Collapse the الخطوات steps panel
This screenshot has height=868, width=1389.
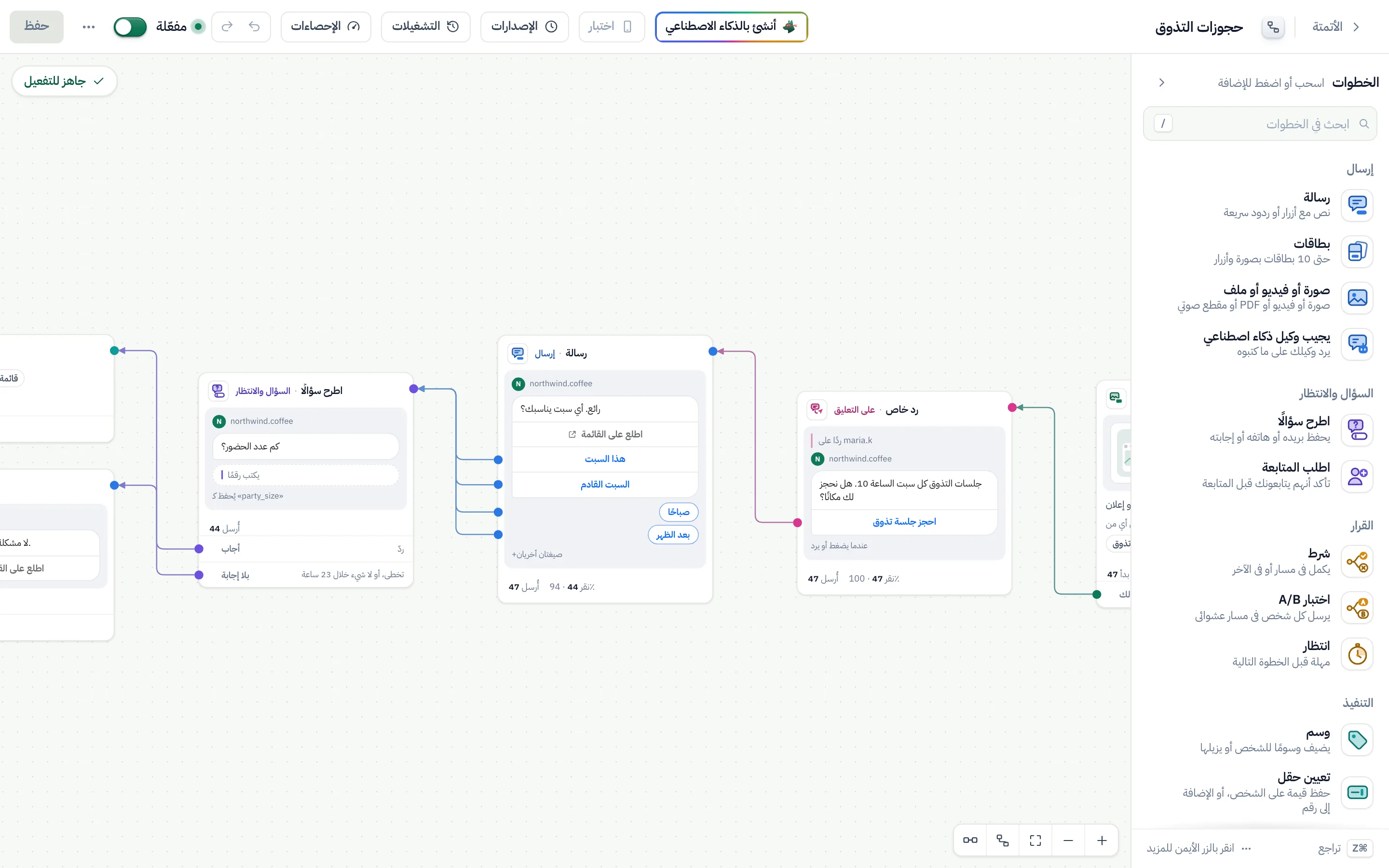1162,82
